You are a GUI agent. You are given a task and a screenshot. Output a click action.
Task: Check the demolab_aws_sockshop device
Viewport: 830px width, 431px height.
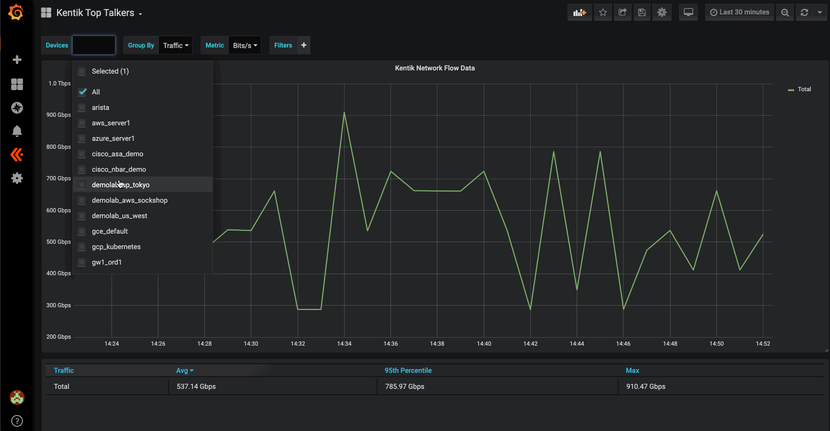(x=82, y=200)
